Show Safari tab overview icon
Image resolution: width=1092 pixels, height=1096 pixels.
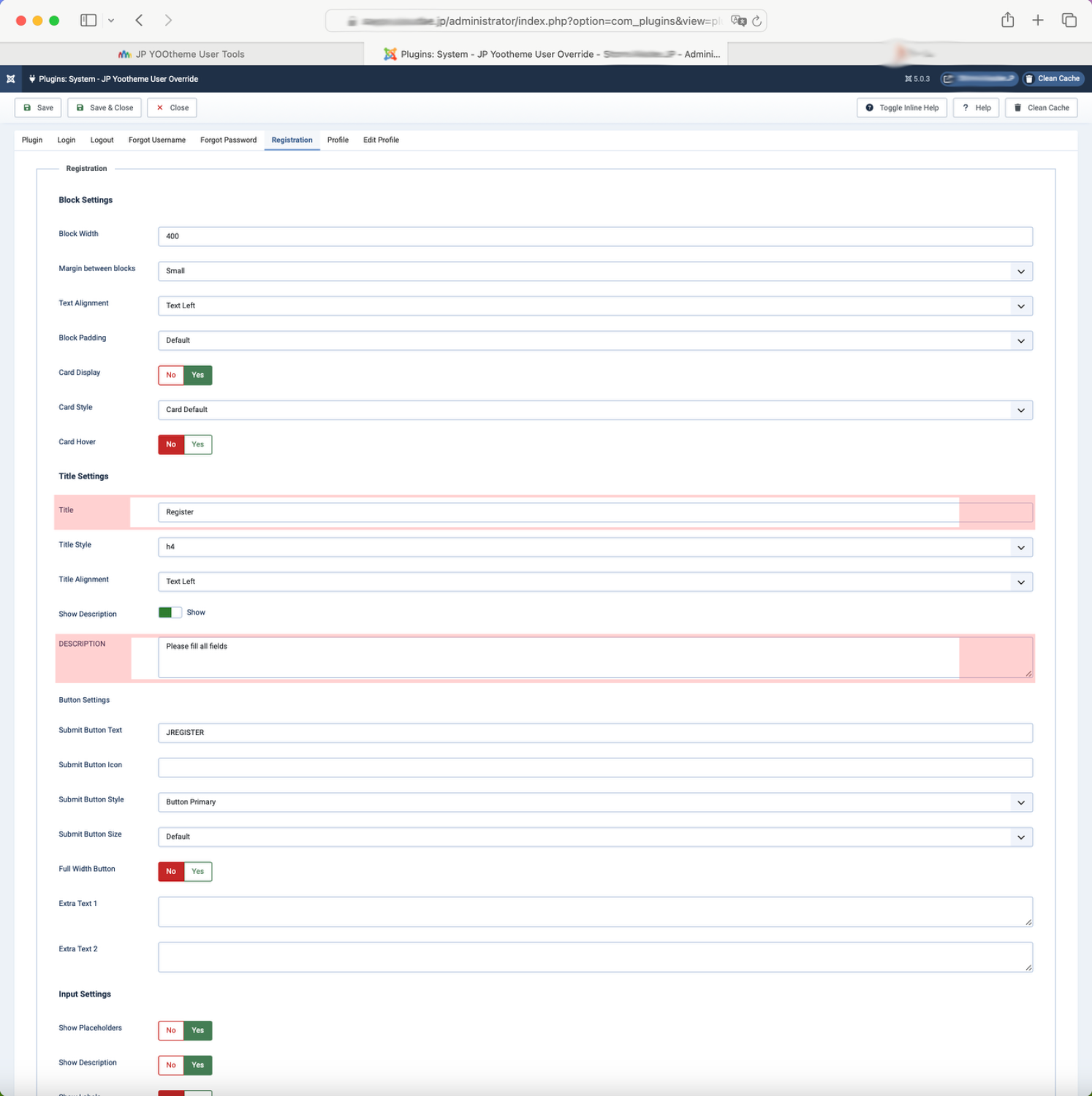pyautogui.click(x=1069, y=20)
